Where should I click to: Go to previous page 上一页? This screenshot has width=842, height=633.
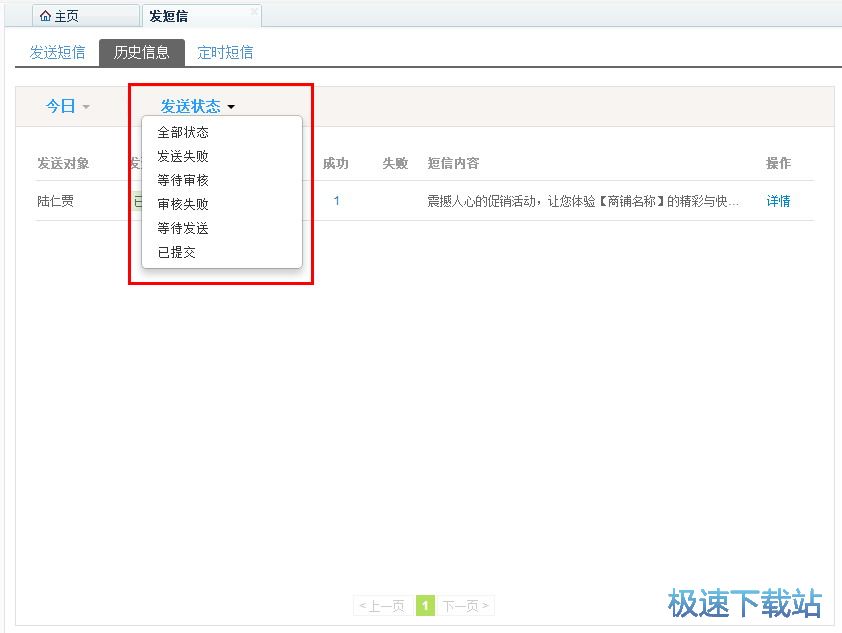(382, 606)
